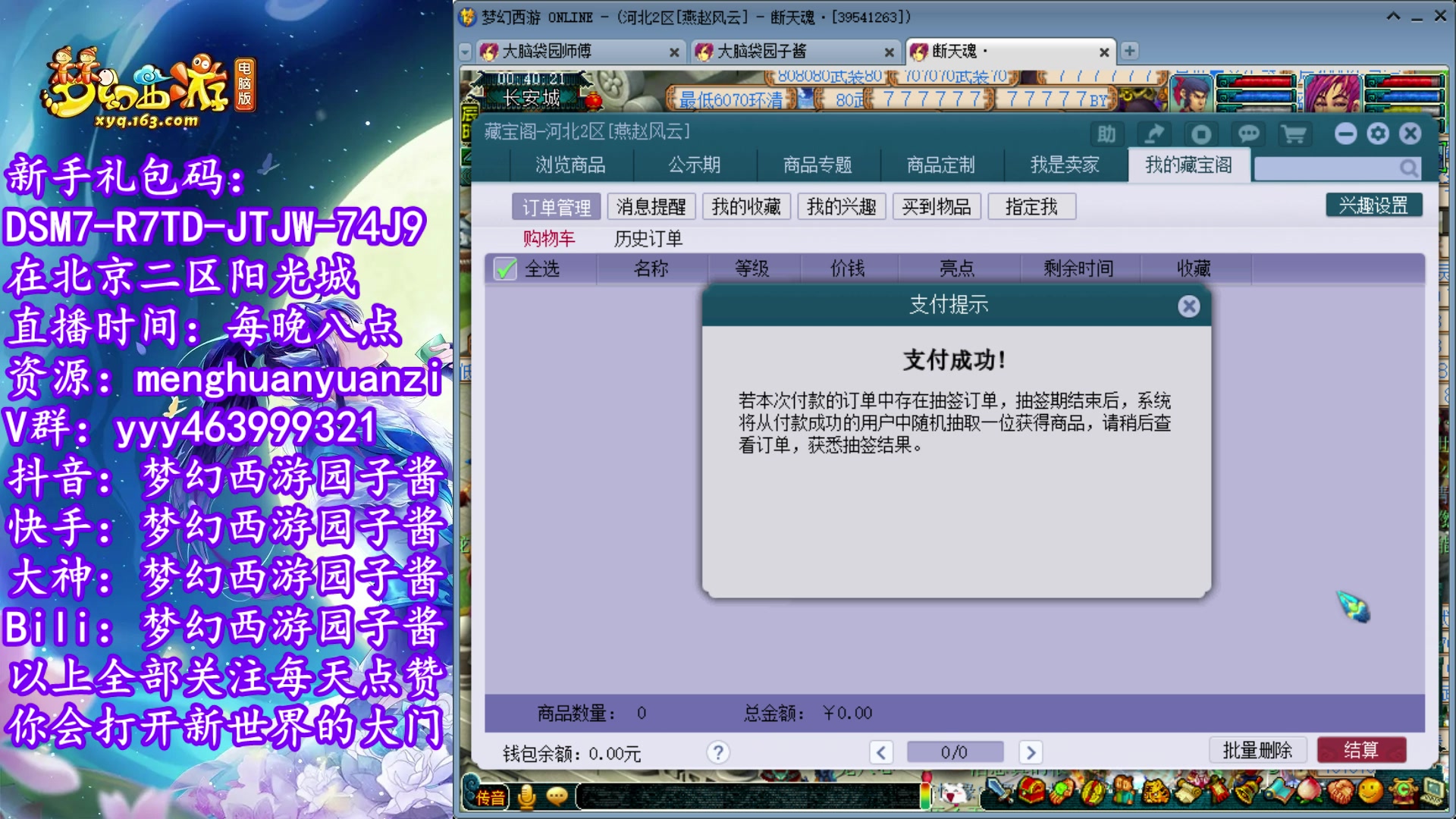
Task: Click the 价钱 column header
Action: click(848, 268)
